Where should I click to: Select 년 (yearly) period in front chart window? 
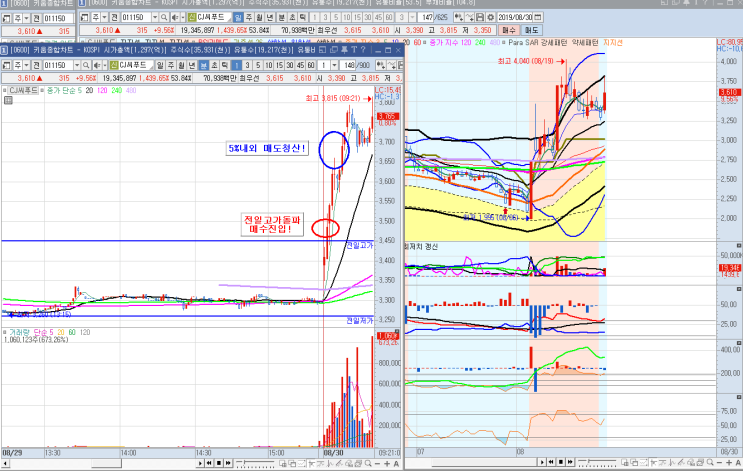point(192,65)
